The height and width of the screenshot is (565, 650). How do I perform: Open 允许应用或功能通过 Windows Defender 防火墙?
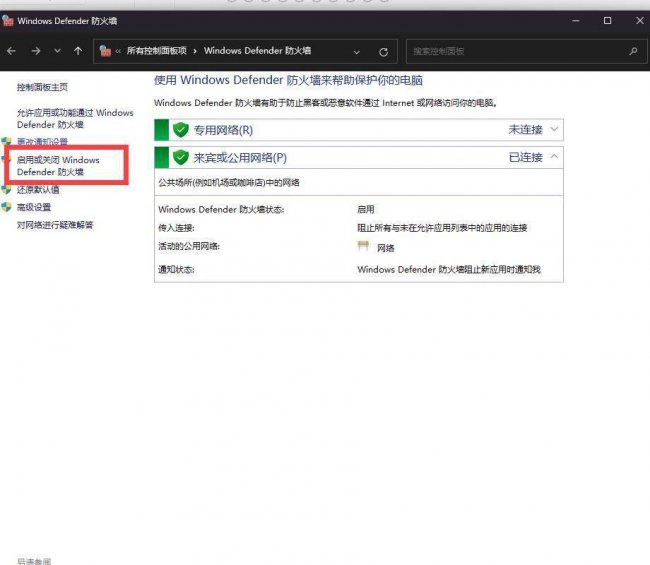75,119
